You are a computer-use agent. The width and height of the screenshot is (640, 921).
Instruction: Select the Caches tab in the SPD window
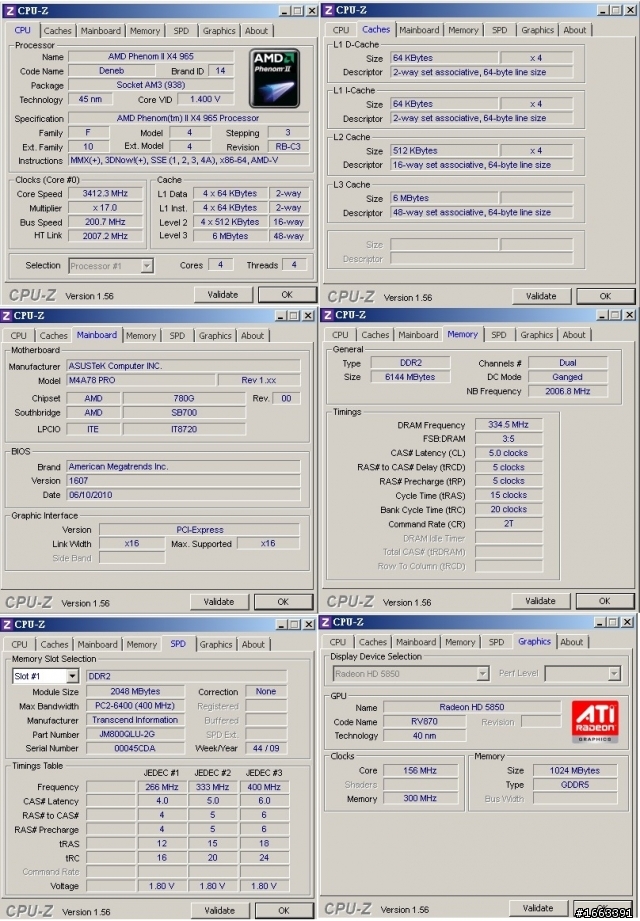tap(55, 644)
